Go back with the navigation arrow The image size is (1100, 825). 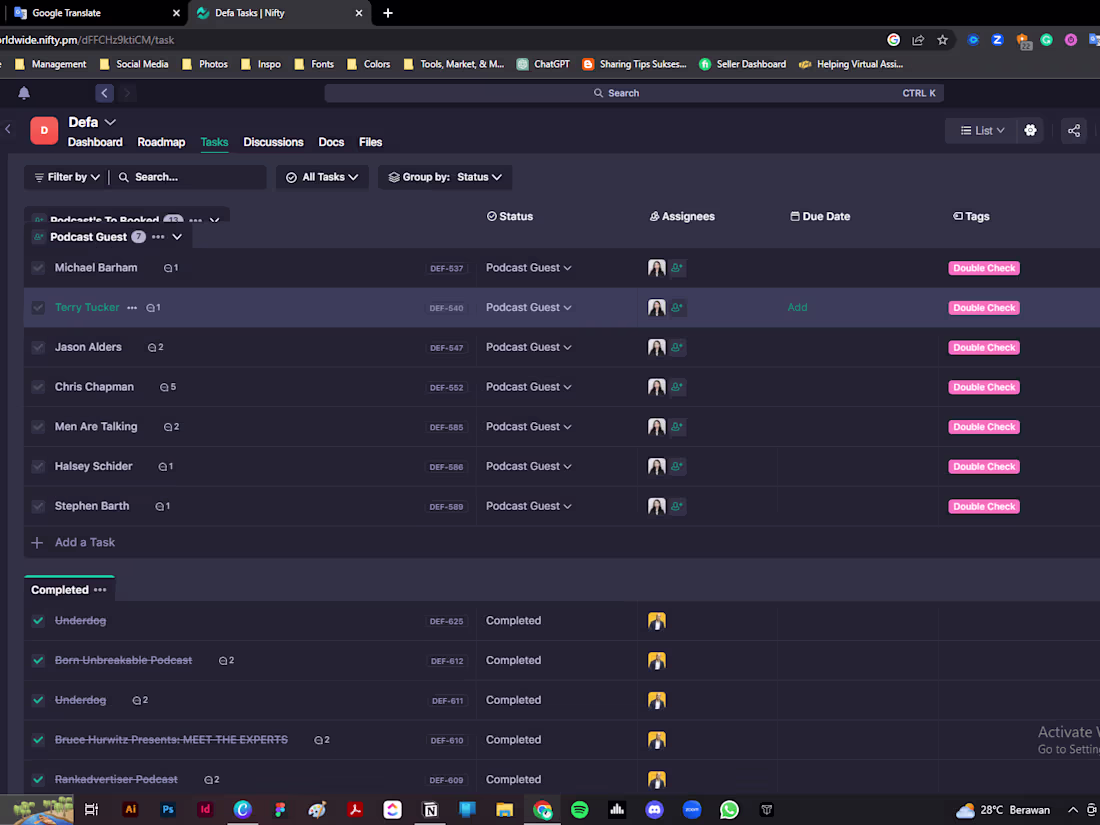pyautogui.click(x=105, y=93)
